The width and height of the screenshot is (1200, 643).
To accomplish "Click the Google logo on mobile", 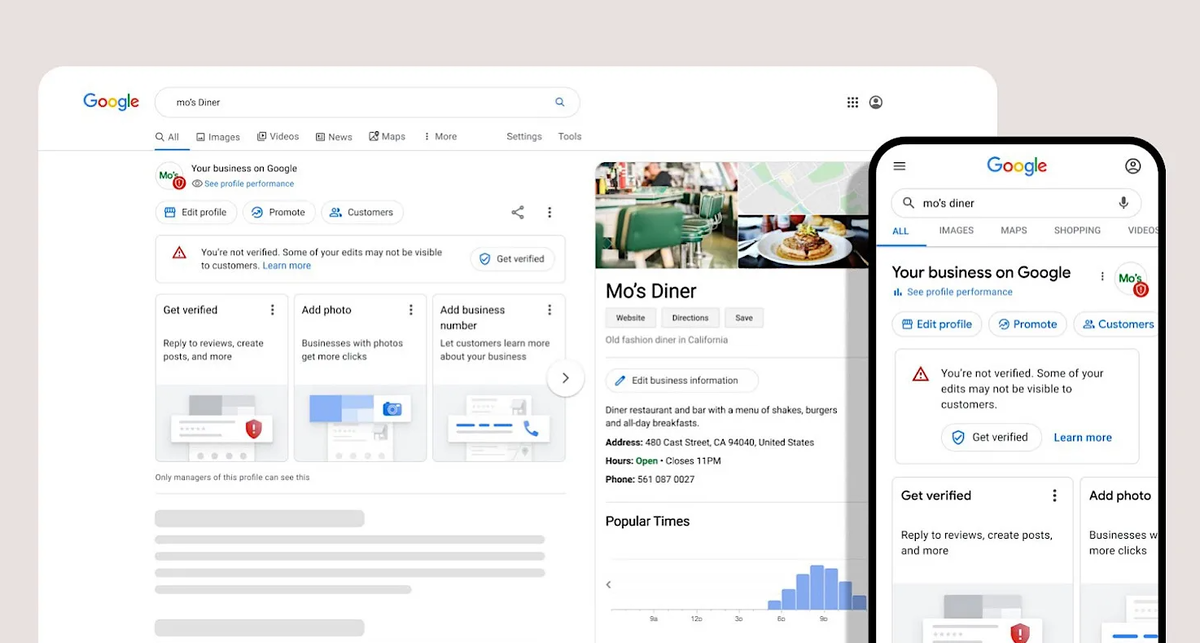I will (1017, 166).
